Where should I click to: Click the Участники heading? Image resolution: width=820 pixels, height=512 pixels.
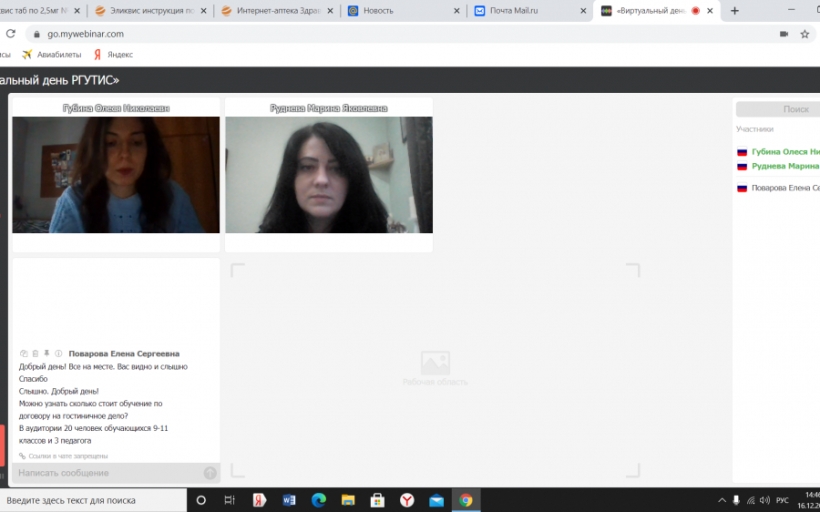755,129
